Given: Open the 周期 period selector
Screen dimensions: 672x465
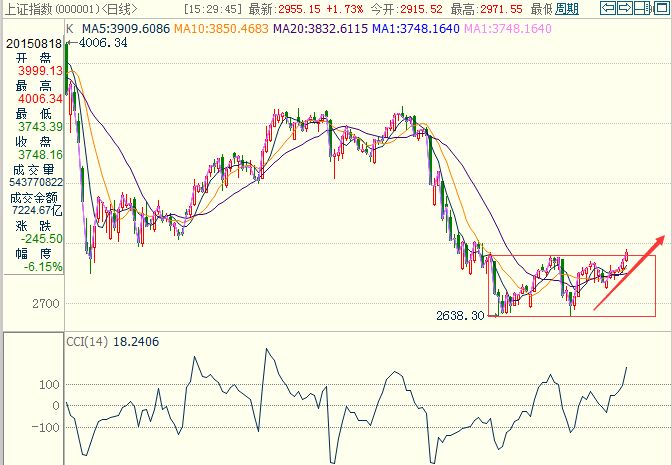Looking at the screenshot, I should 566,9.
